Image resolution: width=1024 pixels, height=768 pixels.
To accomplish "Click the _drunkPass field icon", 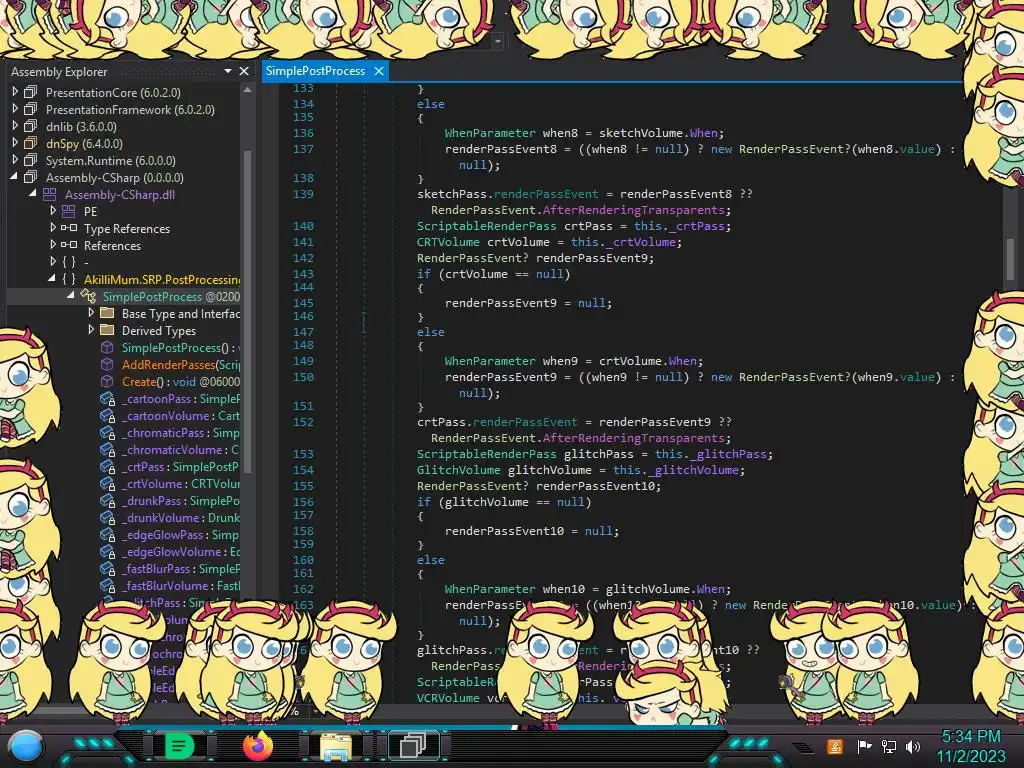I will click(107, 501).
